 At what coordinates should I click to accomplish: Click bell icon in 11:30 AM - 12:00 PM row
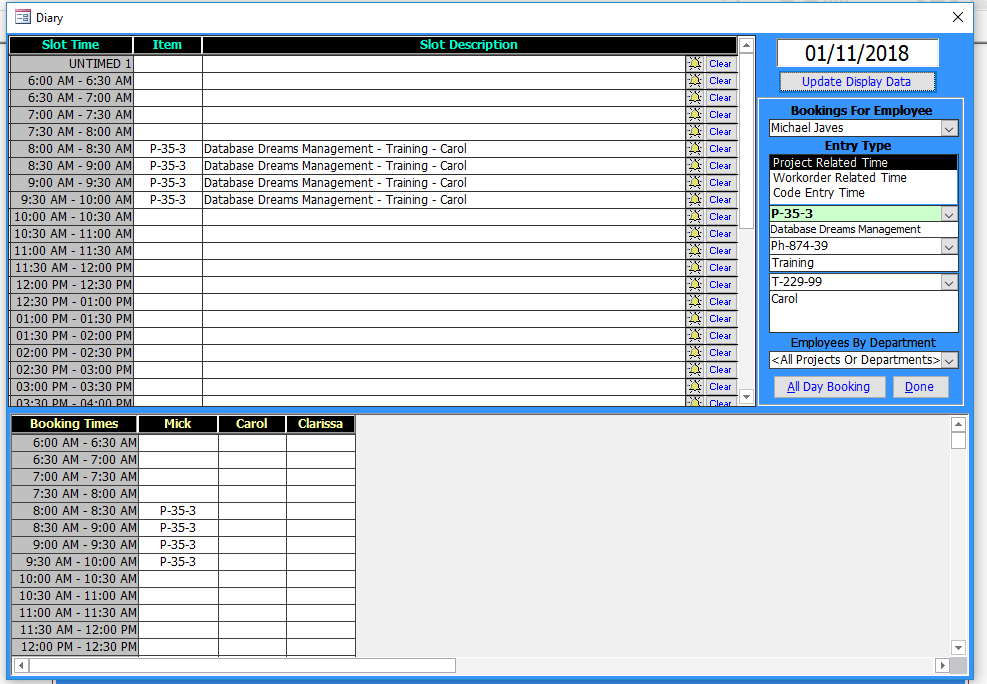click(x=694, y=267)
